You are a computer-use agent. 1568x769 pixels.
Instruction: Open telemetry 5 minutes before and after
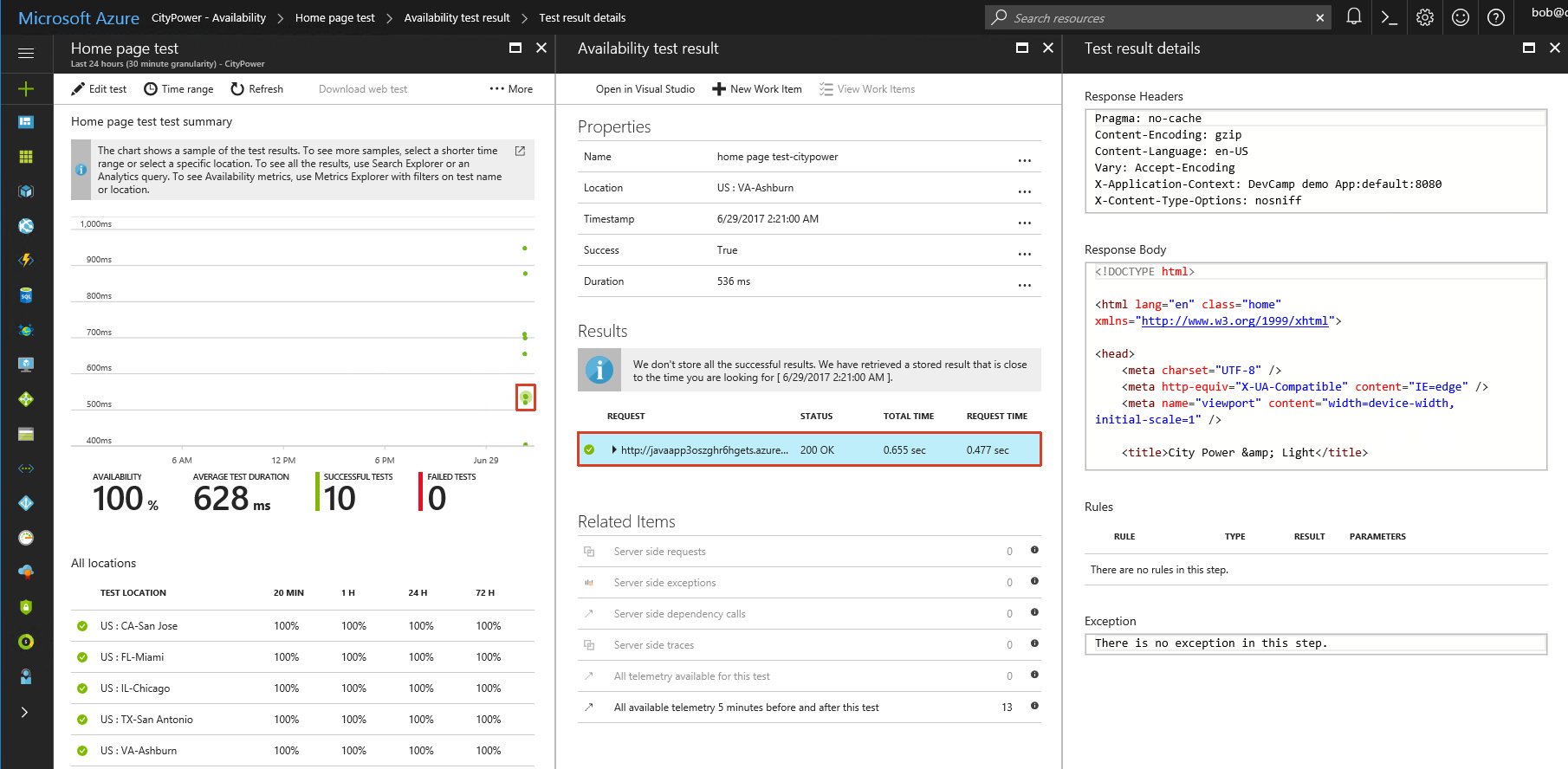coord(809,707)
